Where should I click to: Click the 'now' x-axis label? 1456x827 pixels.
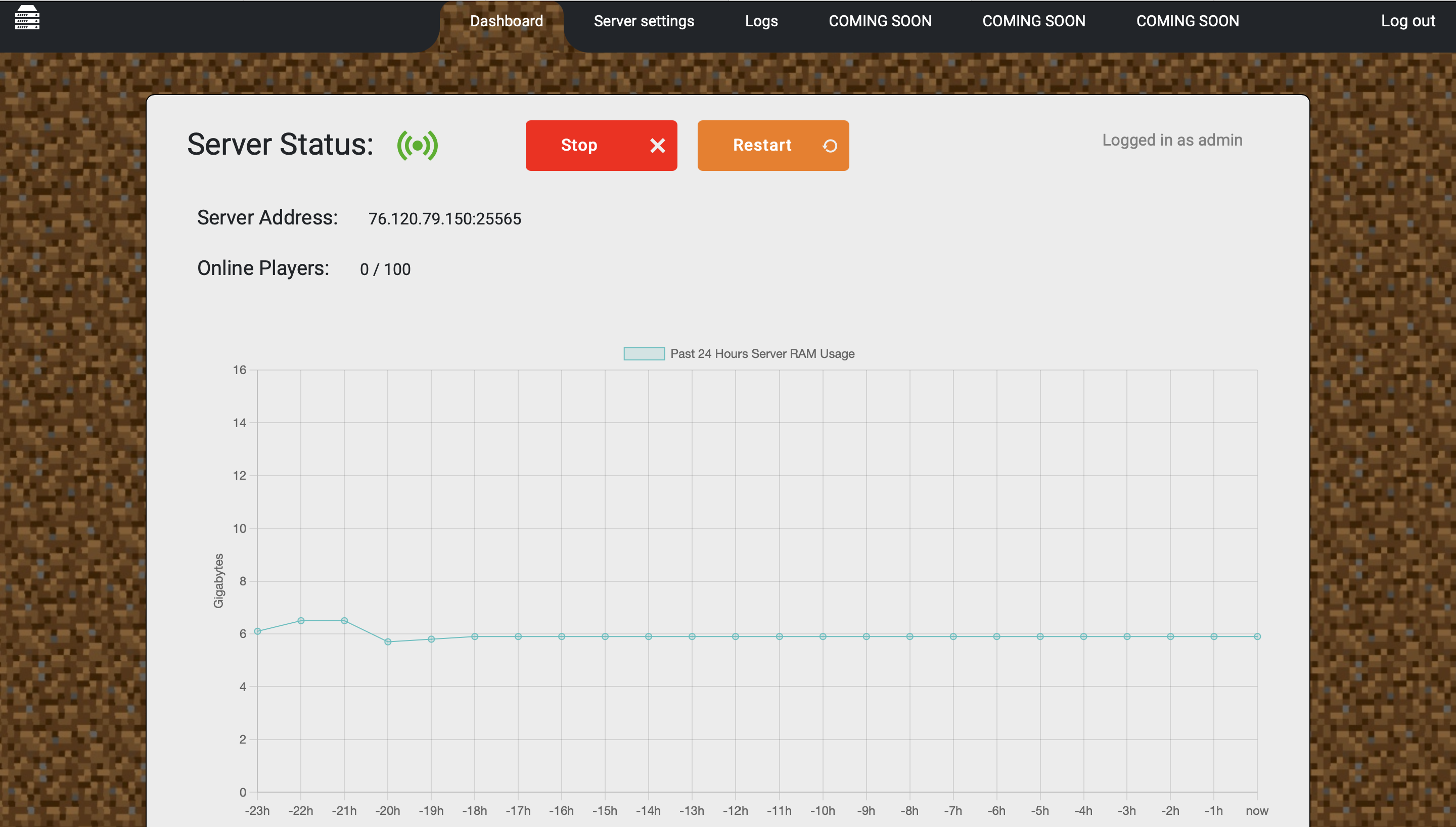tap(1257, 811)
